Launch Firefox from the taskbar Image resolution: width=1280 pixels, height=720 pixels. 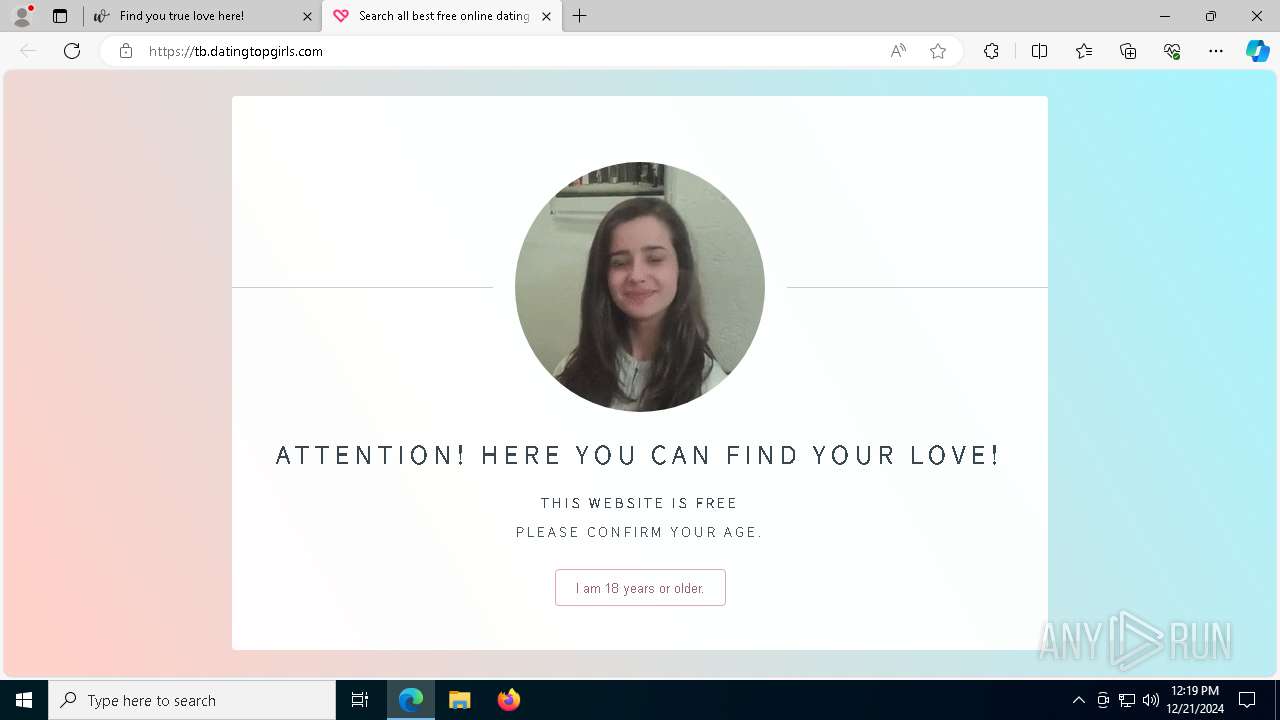[x=509, y=700]
